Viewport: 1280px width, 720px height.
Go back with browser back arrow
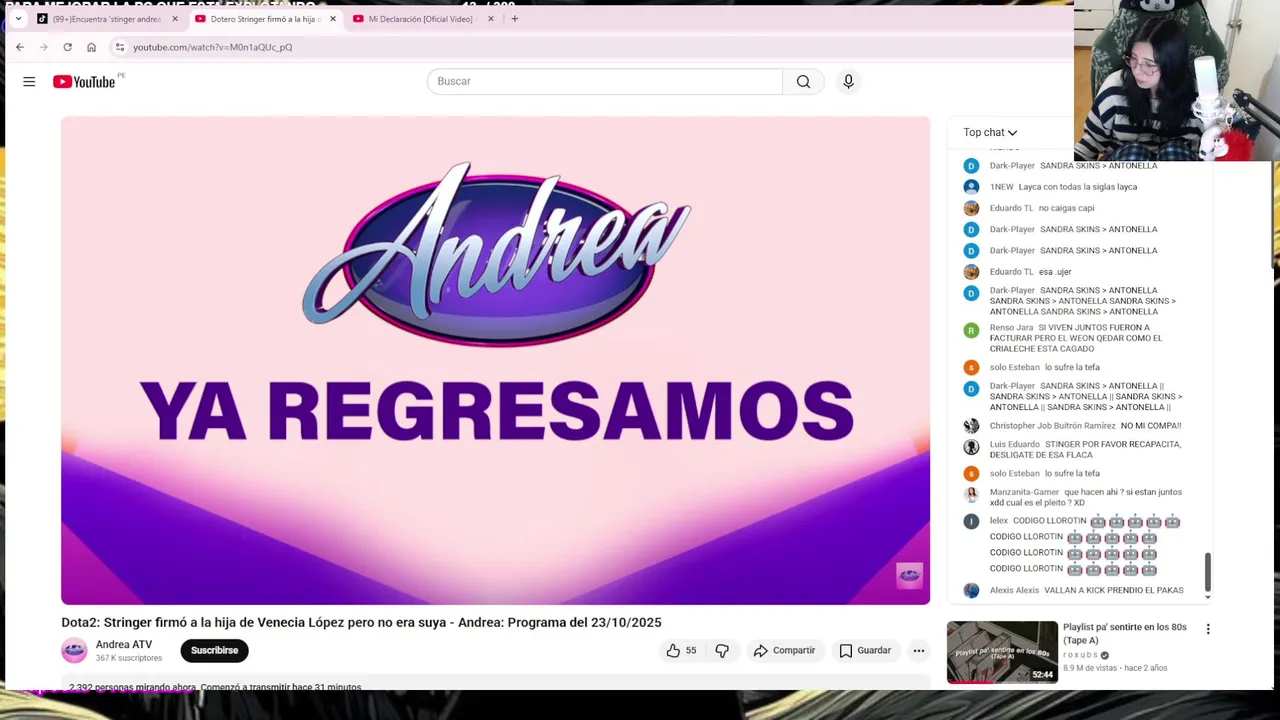(x=19, y=47)
